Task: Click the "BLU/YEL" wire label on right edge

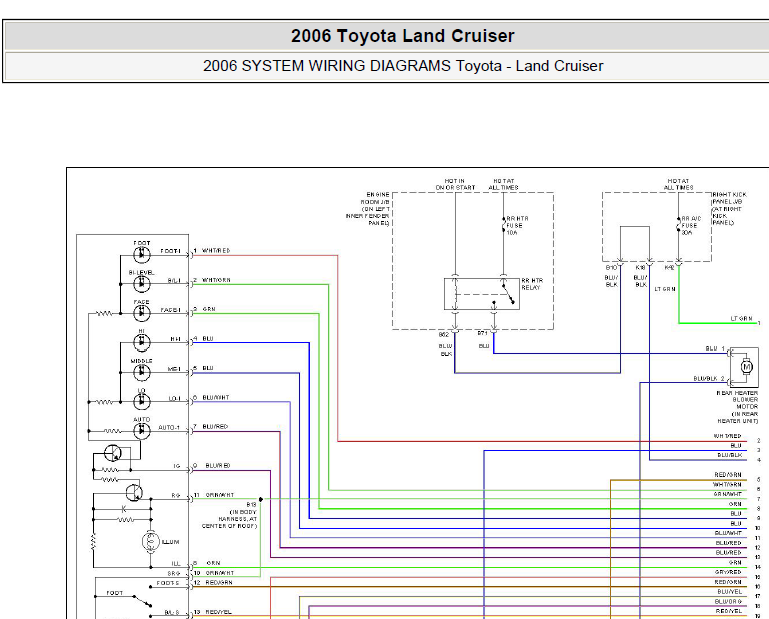Action: [729, 592]
